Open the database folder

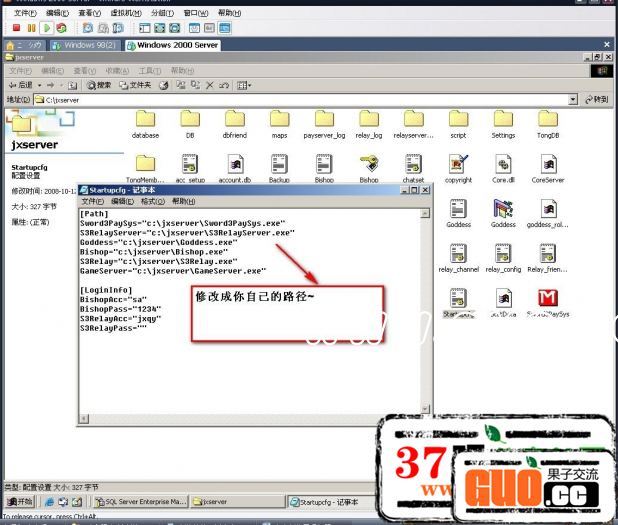pos(145,120)
